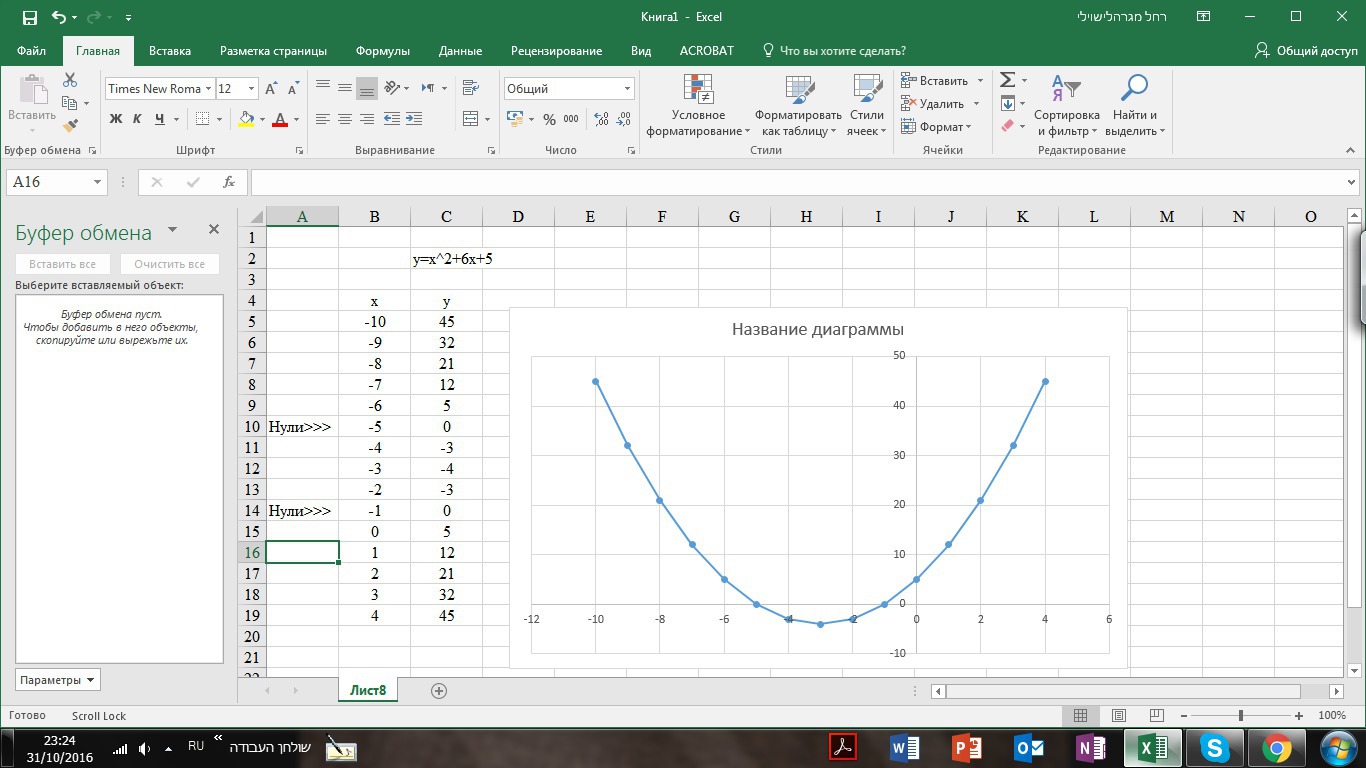Click the Общий доступ share button
The width and height of the screenshot is (1366, 768).
1306,51
